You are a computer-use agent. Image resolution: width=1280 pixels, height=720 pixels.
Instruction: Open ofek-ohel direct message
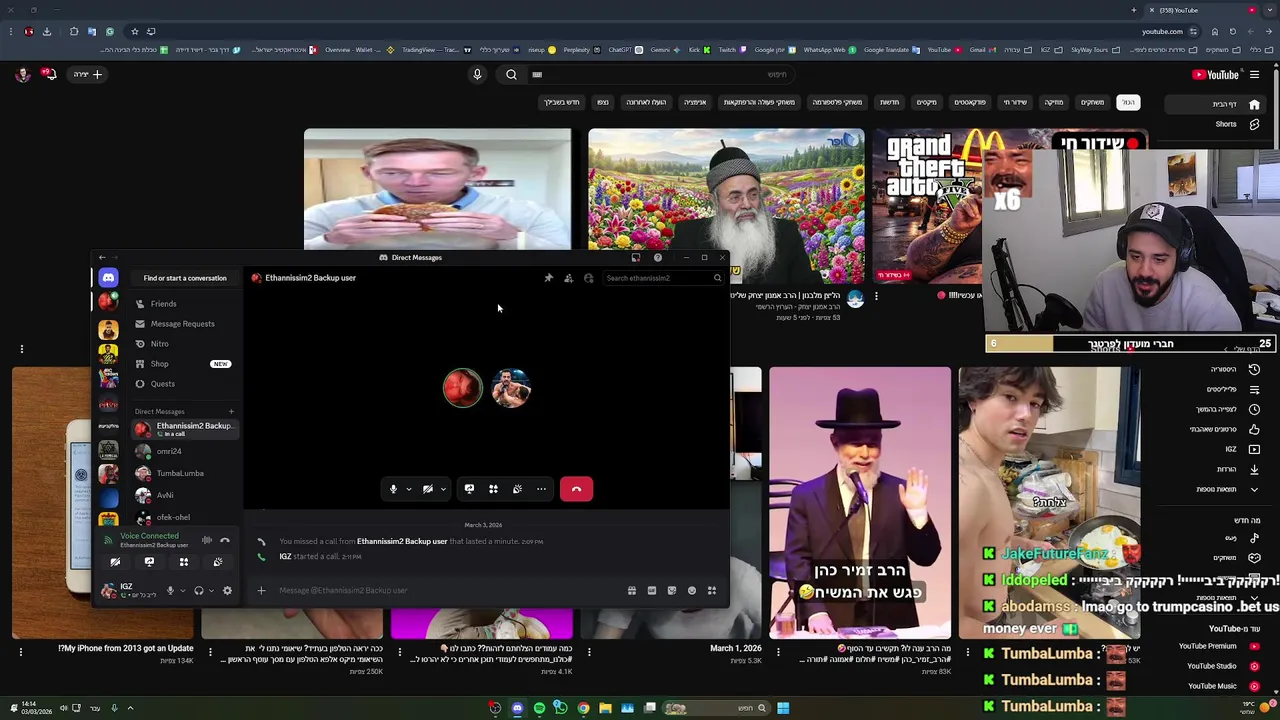[x=186, y=517]
